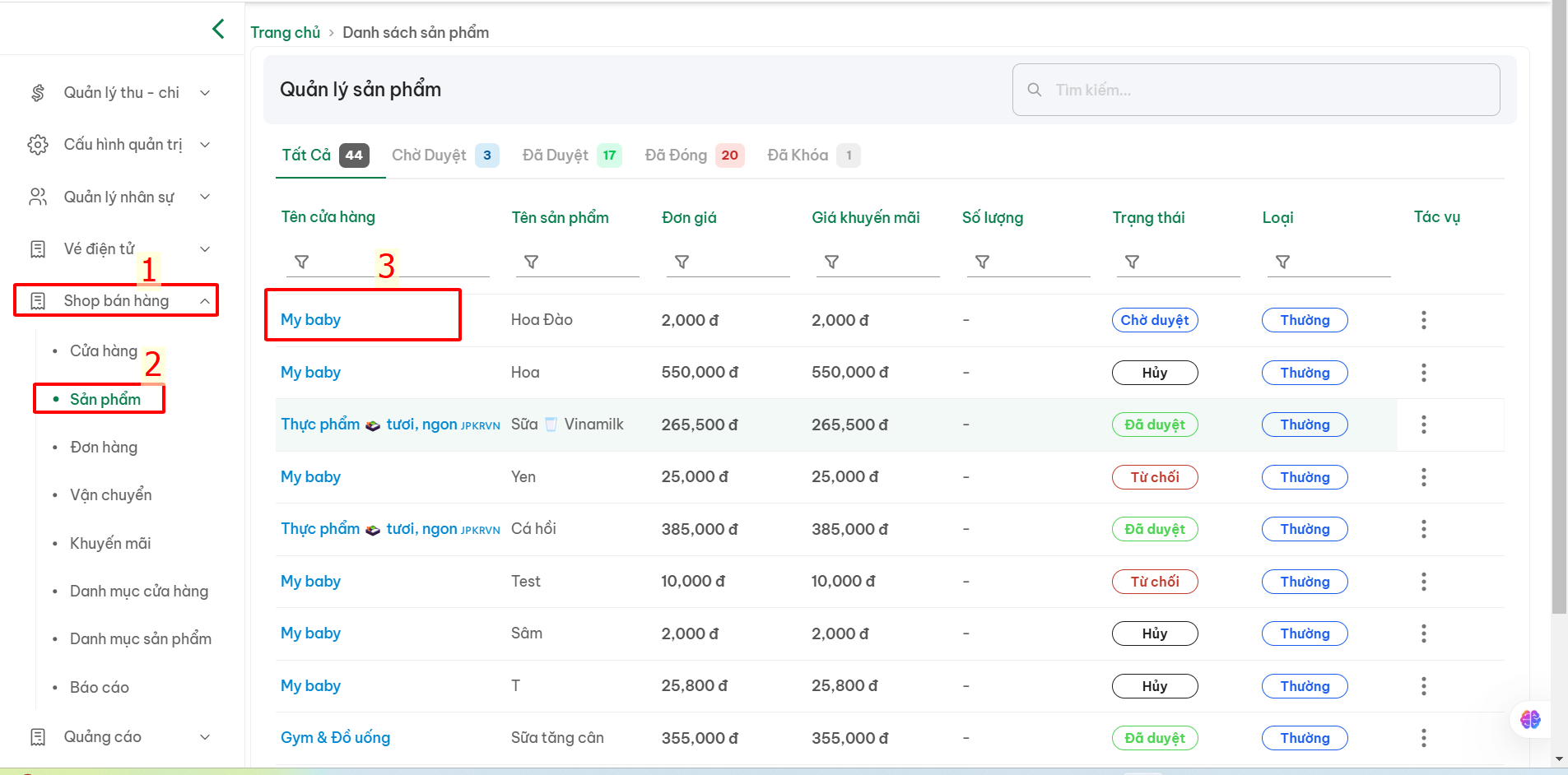Click the receipt icon for Shop bán hàng
The image size is (1568, 775).
coord(38,301)
